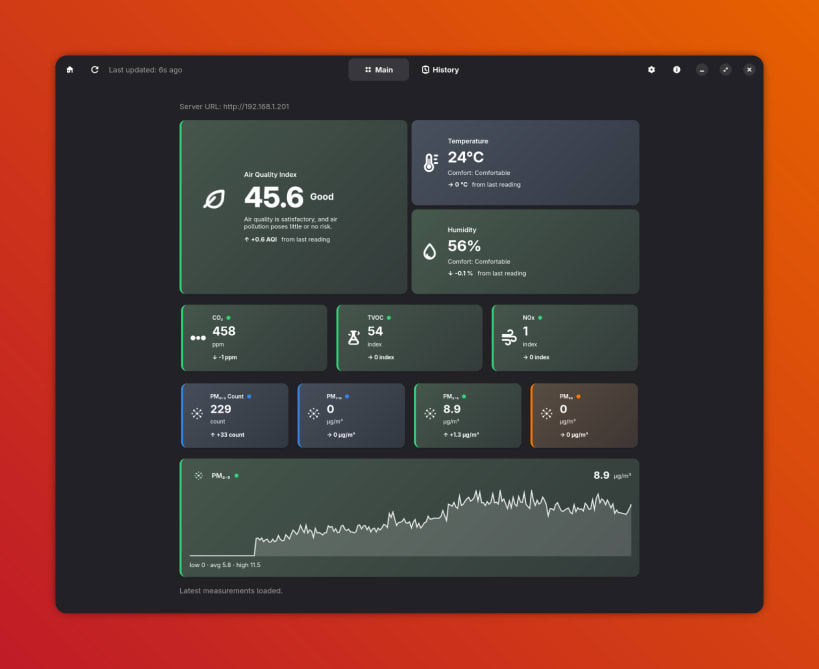Click the particle icon in the blue 0 µg/m³ card
The image size is (819, 669).
[313, 414]
